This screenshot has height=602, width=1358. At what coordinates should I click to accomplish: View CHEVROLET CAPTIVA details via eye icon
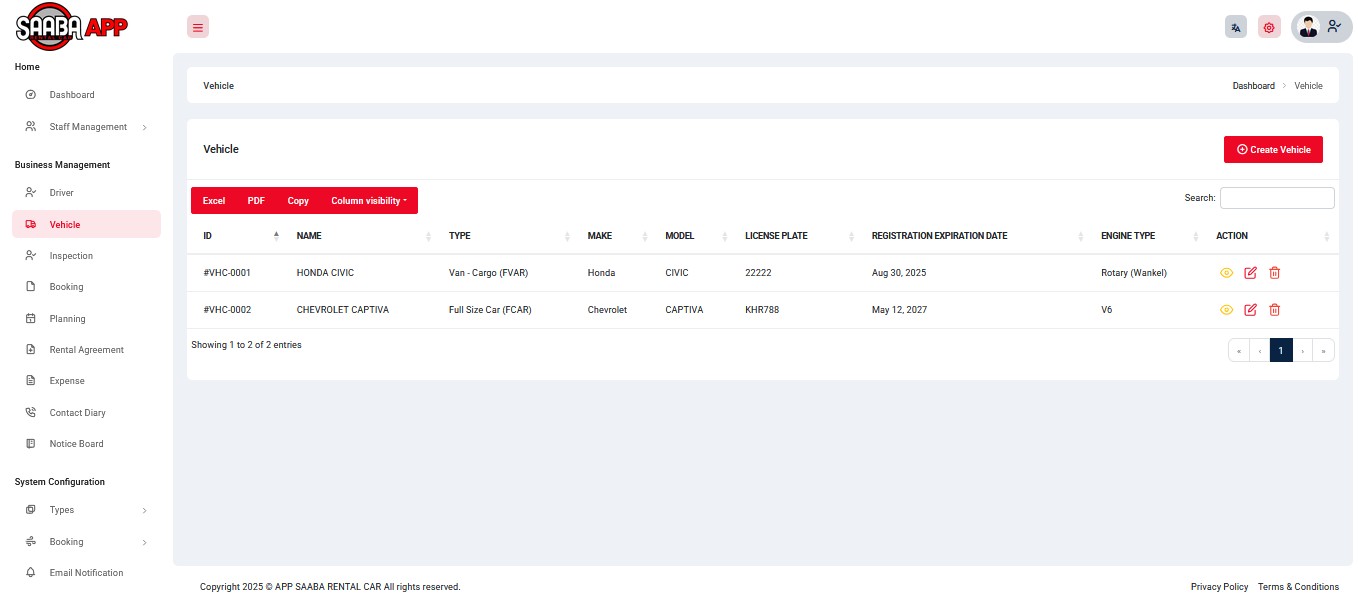pos(1226,310)
